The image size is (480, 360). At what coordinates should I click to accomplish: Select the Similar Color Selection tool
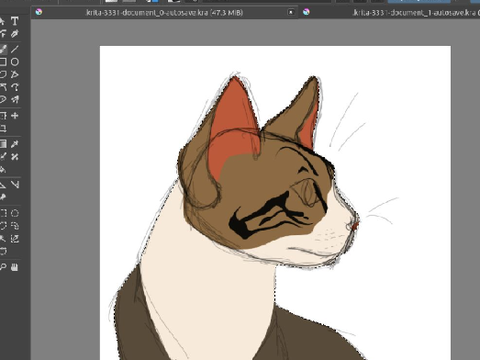[15, 239]
